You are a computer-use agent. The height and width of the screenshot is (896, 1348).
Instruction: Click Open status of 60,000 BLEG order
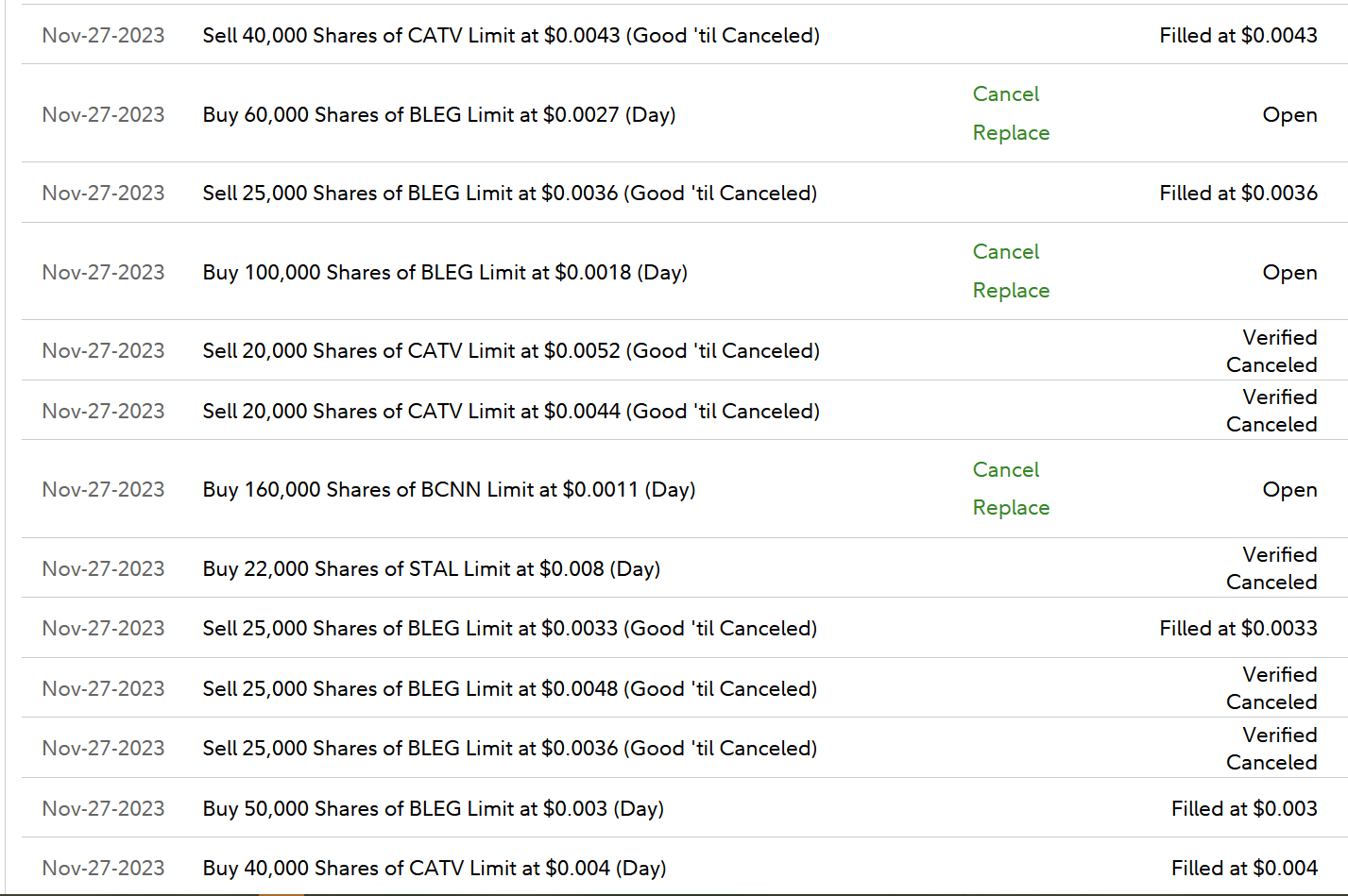click(1289, 115)
